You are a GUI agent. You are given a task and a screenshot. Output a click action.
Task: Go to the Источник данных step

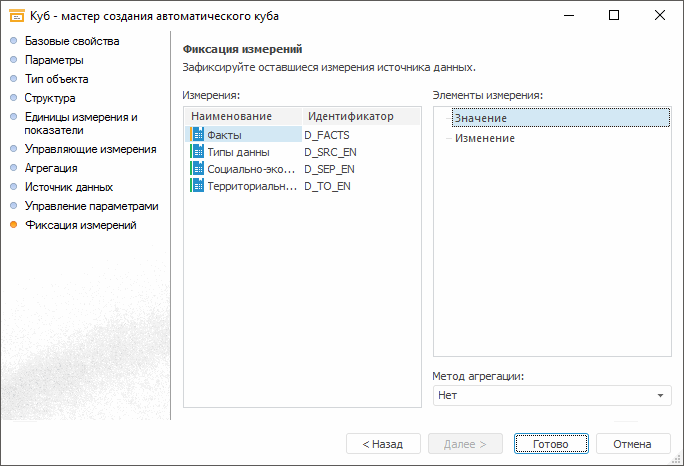click(68, 187)
